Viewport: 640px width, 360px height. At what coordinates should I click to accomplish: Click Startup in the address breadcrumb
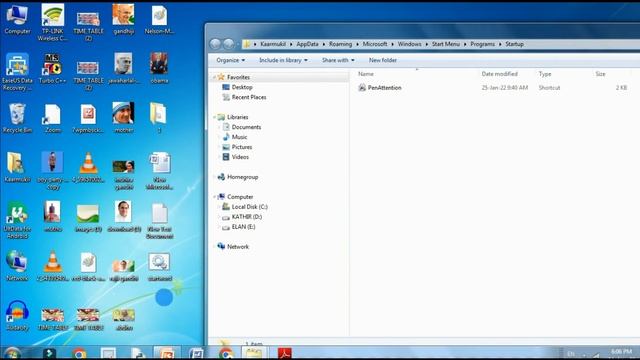(x=514, y=44)
